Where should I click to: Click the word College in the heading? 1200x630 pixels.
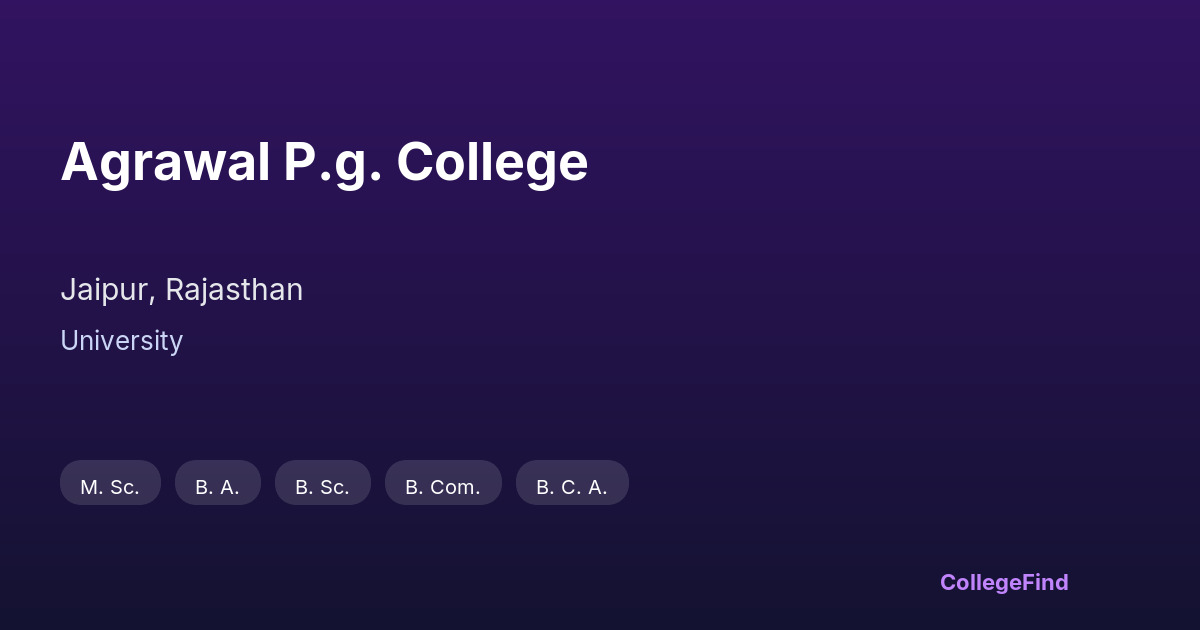[492, 162]
